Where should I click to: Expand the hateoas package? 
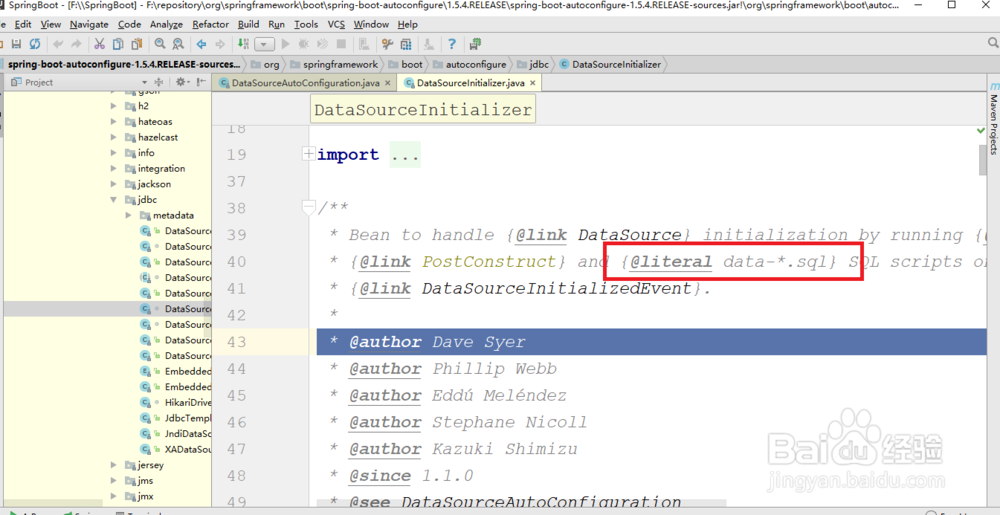[114, 121]
